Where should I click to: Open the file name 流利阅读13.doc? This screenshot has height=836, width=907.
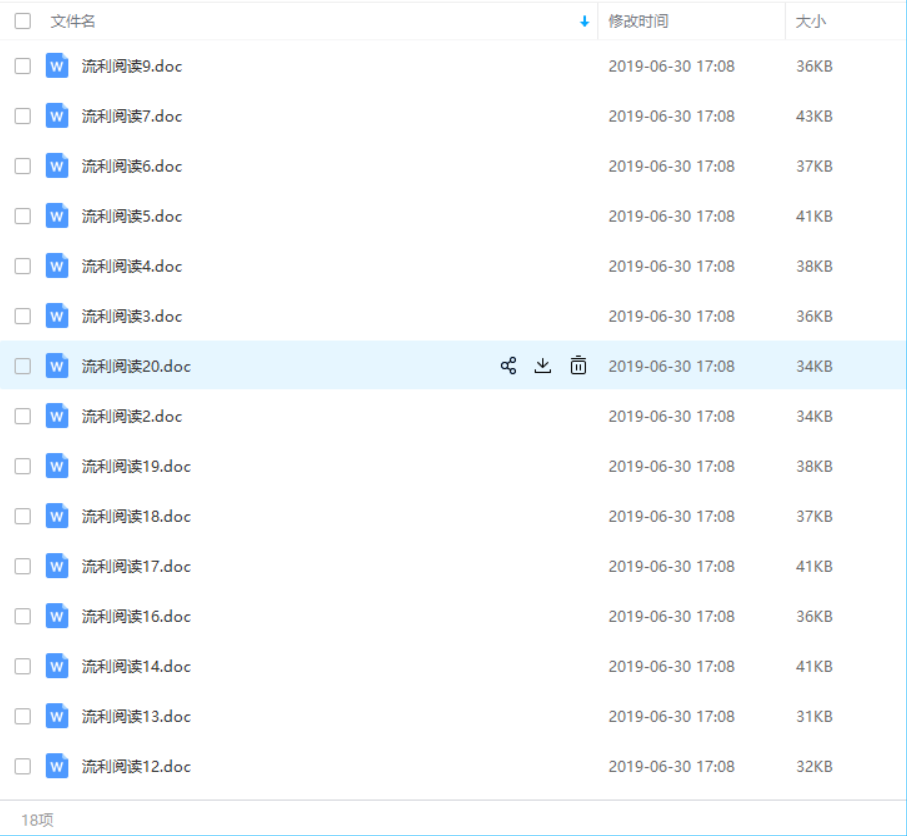coord(136,716)
